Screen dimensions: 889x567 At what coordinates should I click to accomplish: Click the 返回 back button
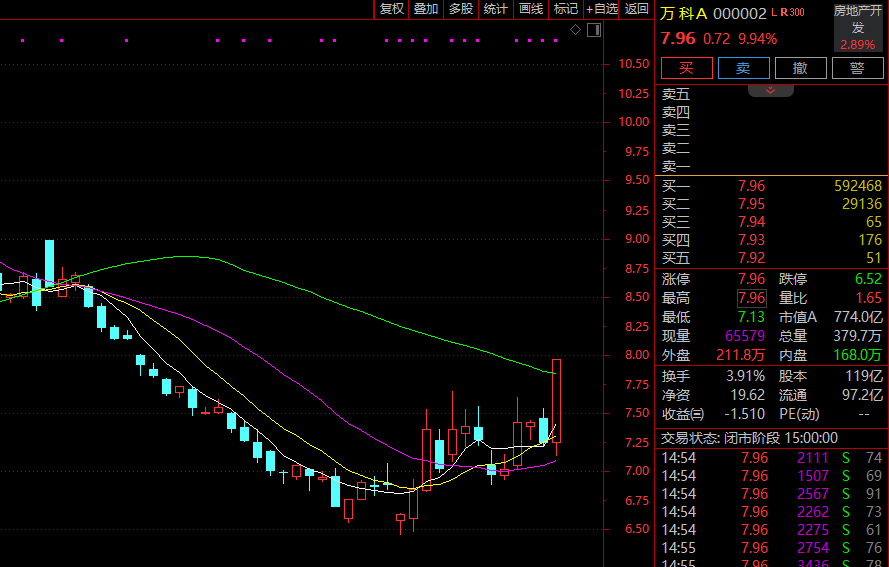(x=637, y=9)
